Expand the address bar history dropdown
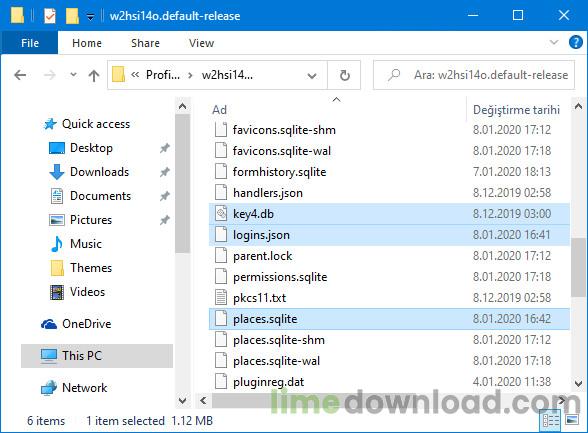This screenshot has height=433, width=588. click(311, 76)
